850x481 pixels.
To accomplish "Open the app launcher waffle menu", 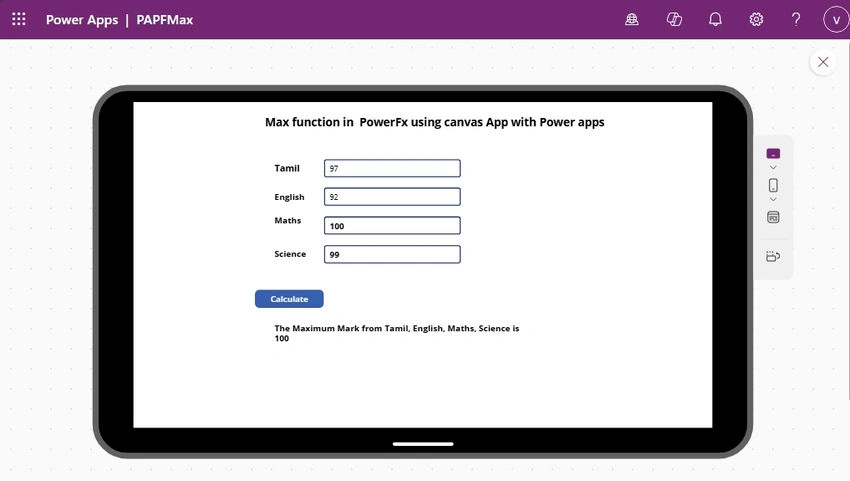I will [x=18, y=20].
